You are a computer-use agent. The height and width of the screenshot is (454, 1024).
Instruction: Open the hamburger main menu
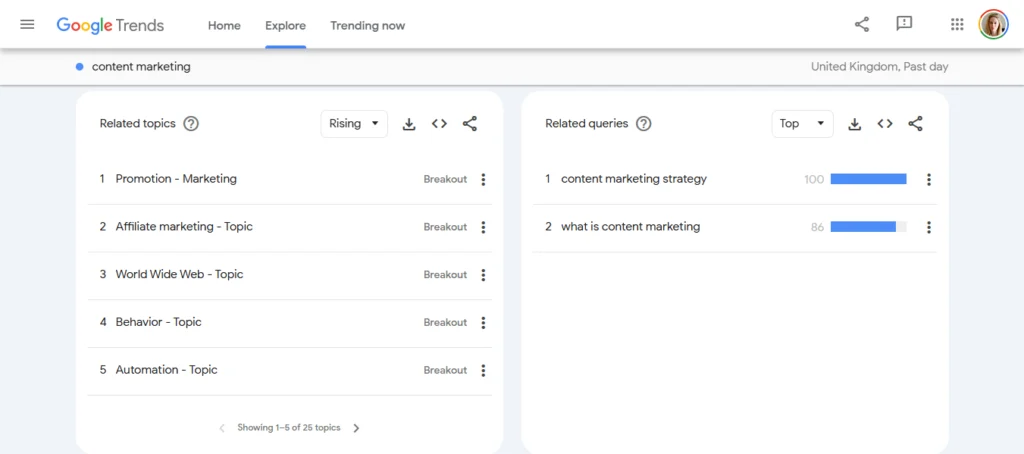(x=27, y=25)
